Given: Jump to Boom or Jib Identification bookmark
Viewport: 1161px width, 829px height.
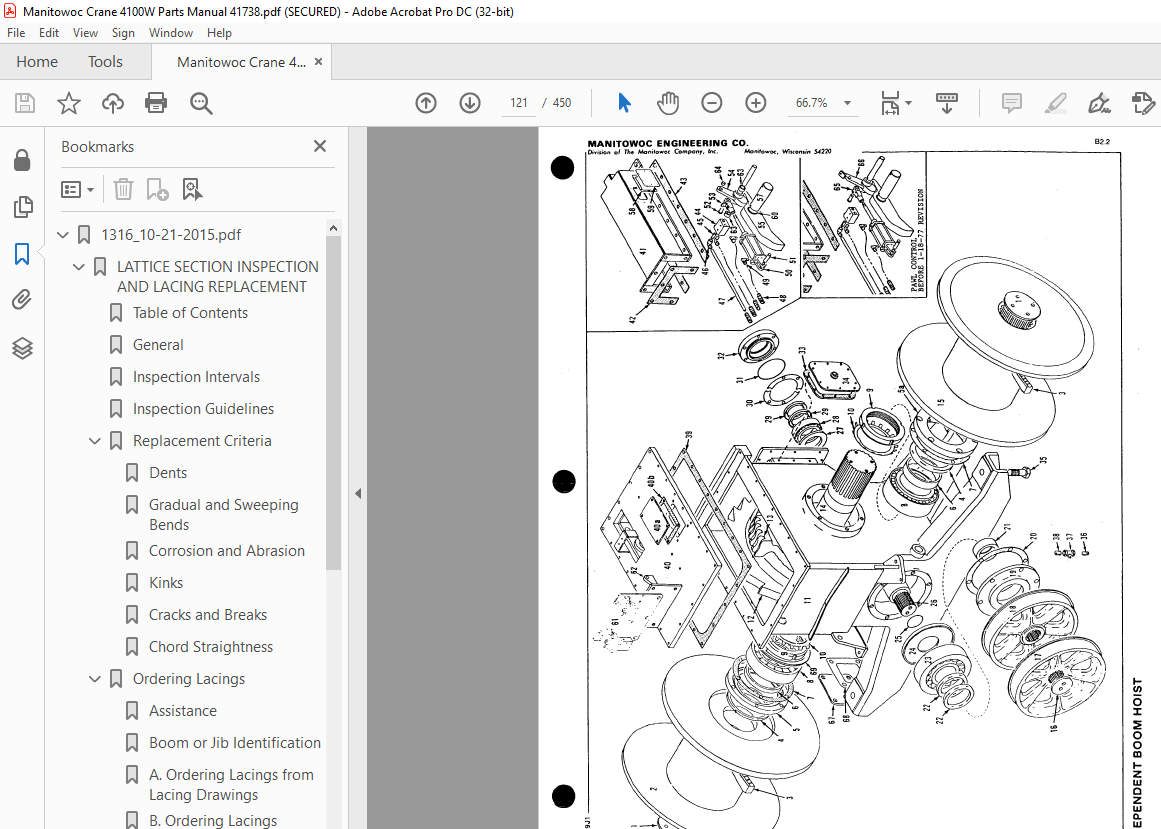Looking at the screenshot, I should 235,742.
